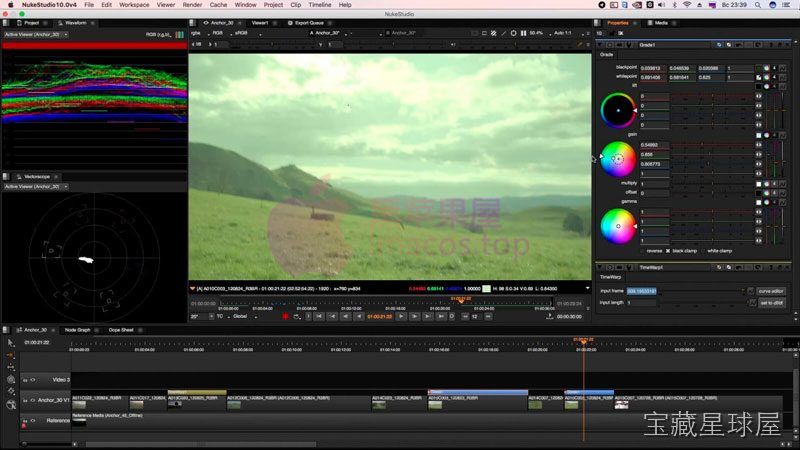
Task: Open the Global range dropdown below viewer
Action: (x=244, y=316)
